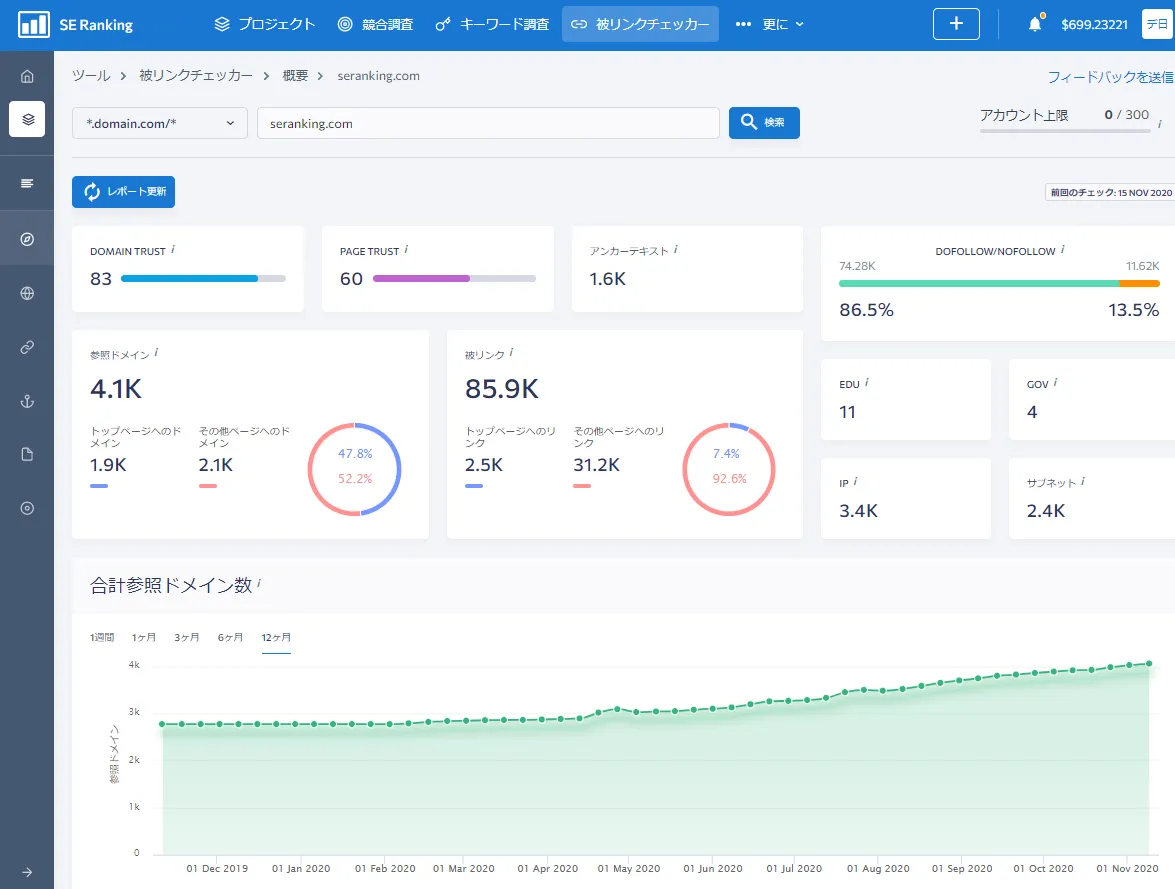Viewport: 1175px width, 889px height.
Task: Switch chart range to 1ヶ月
Action: tap(144, 637)
